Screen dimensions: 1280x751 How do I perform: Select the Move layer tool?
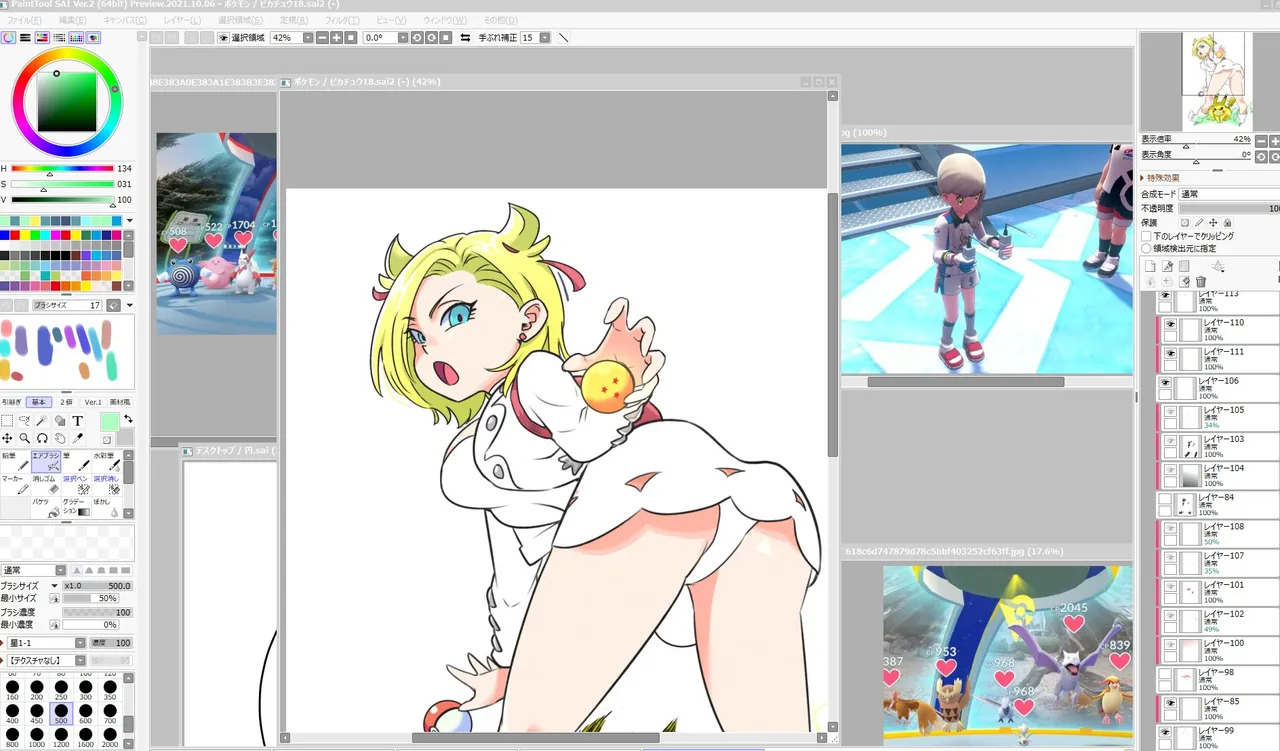(7, 438)
